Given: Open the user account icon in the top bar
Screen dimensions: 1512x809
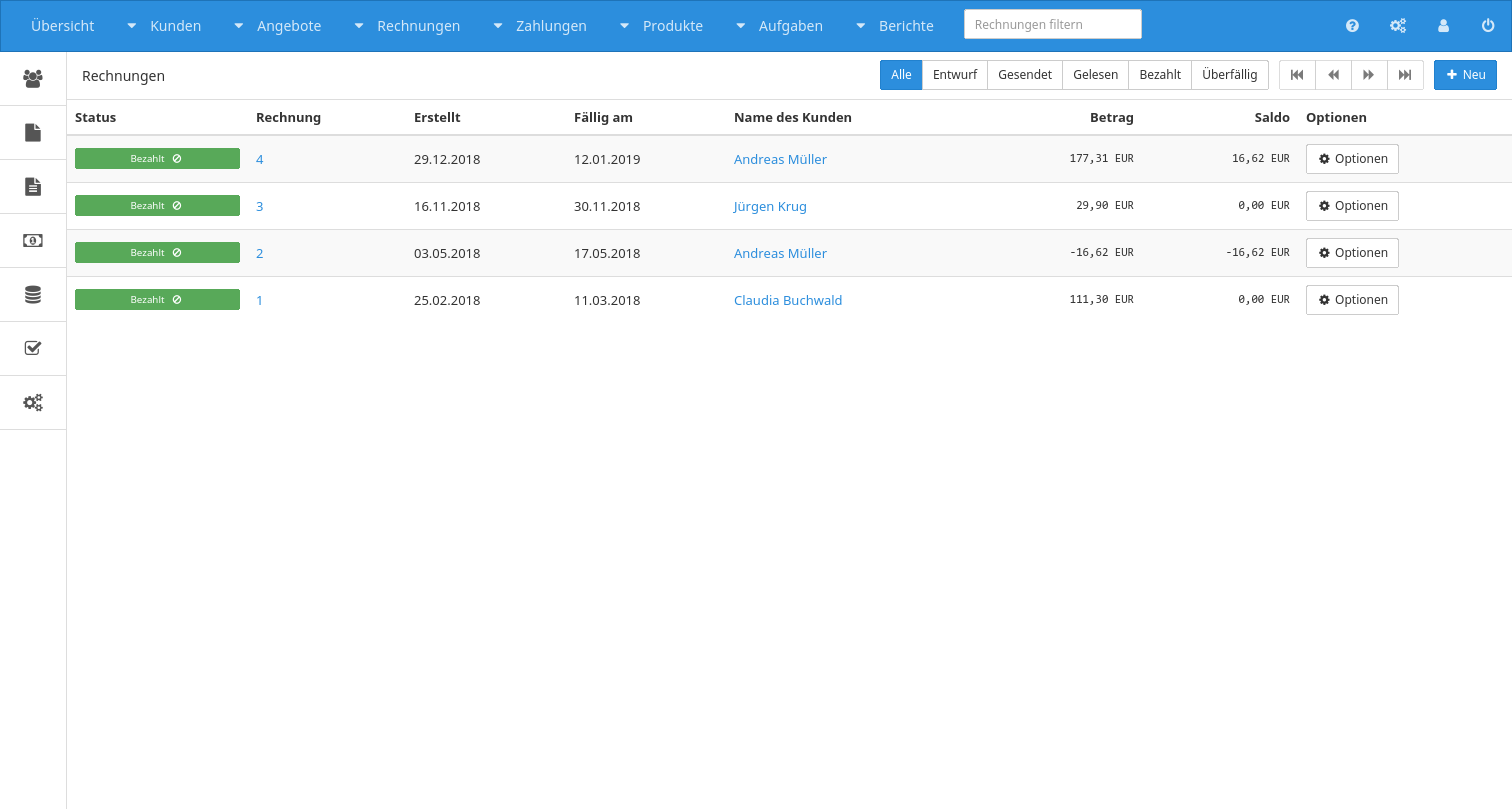Looking at the screenshot, I should pos(1443,26).
